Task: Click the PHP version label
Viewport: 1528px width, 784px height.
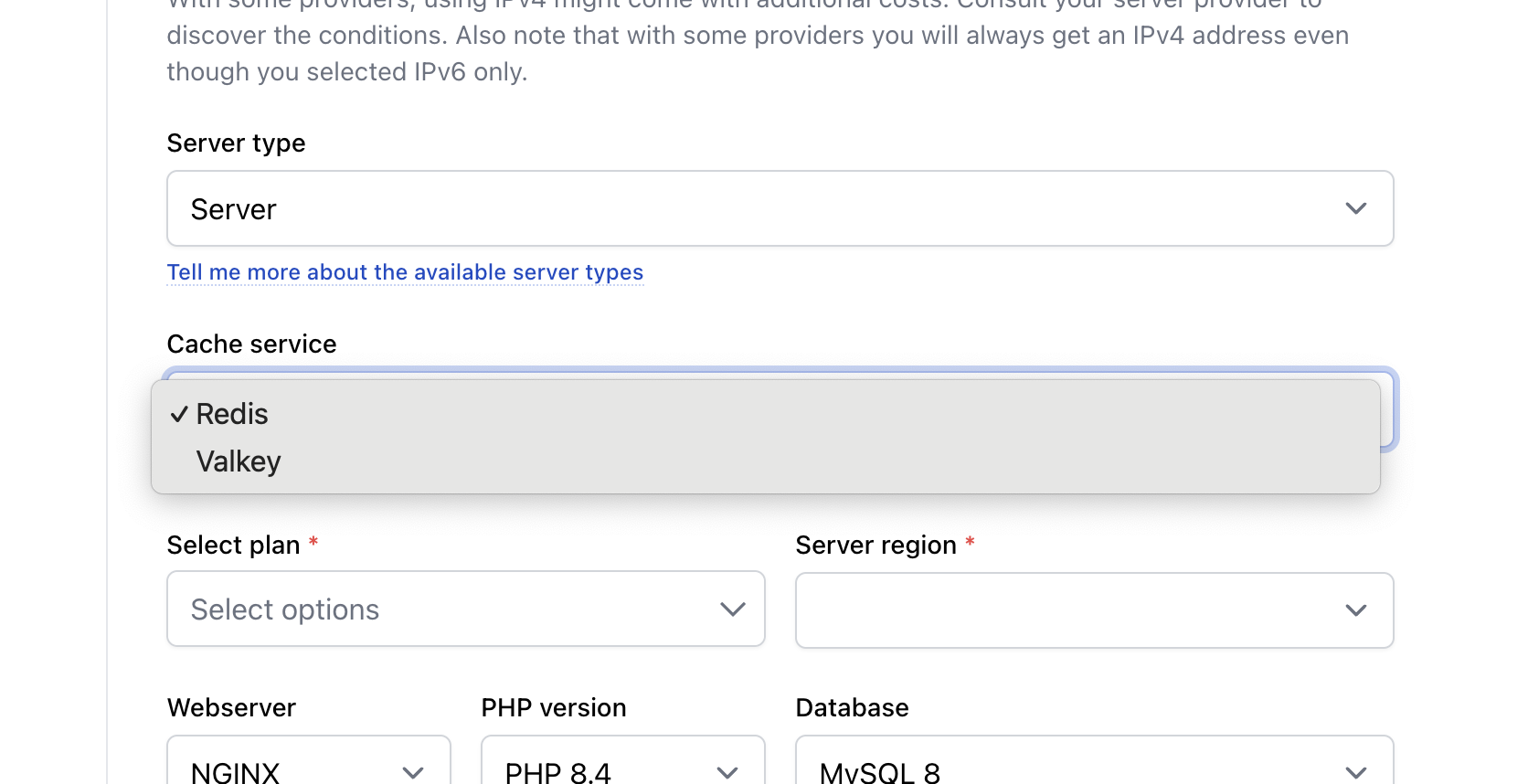Action: pyautogui.click(x=554, y=708)
